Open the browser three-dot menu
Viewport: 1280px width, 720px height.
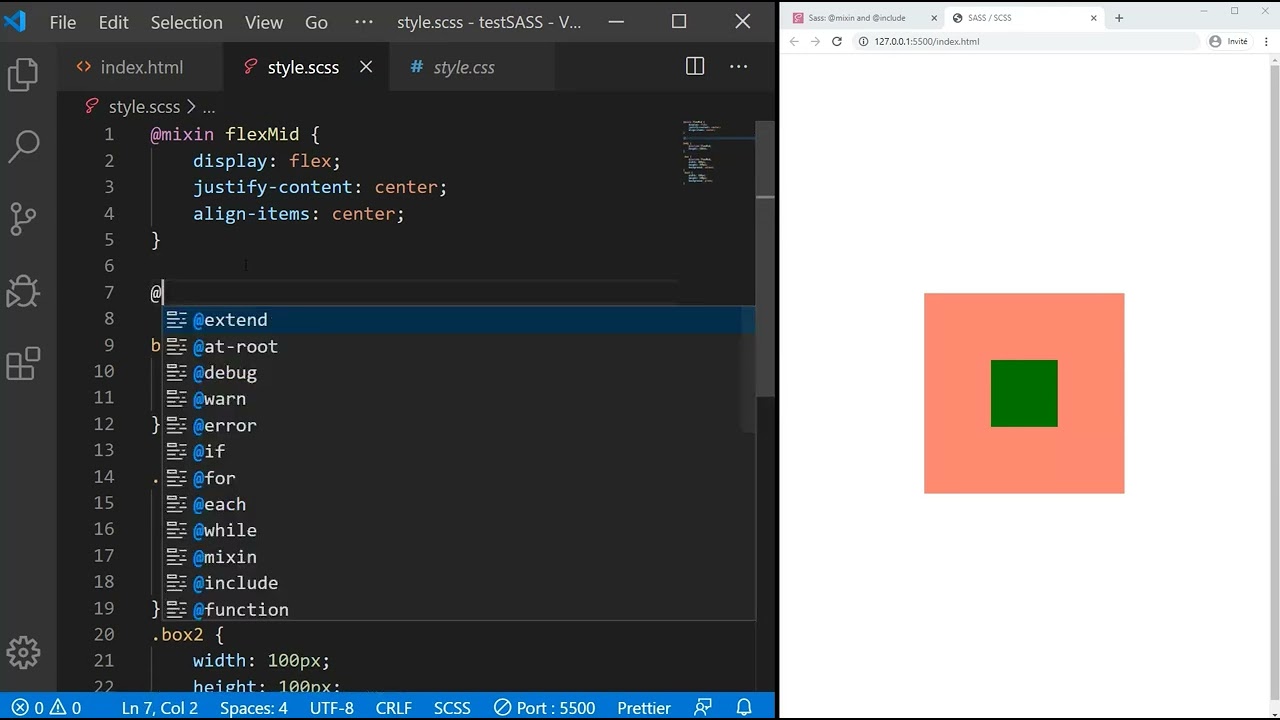tap(1266, 41)
